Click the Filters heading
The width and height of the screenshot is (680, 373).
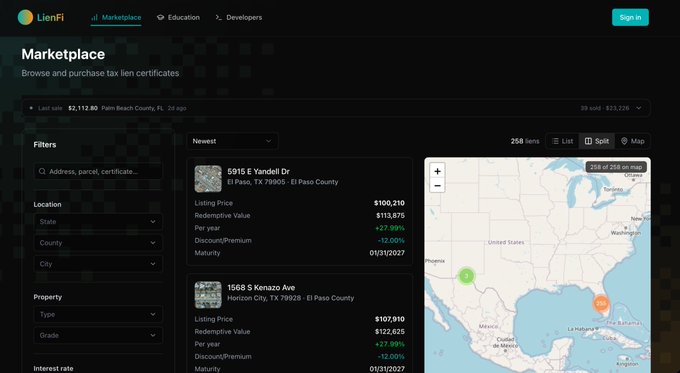click(x=45, y=144)
